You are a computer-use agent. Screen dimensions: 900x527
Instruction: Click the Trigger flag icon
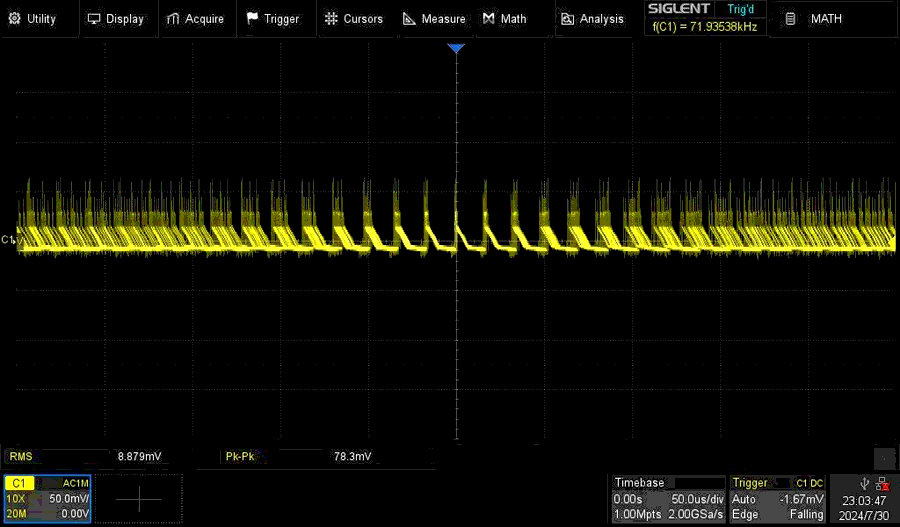tap(252, 19)
